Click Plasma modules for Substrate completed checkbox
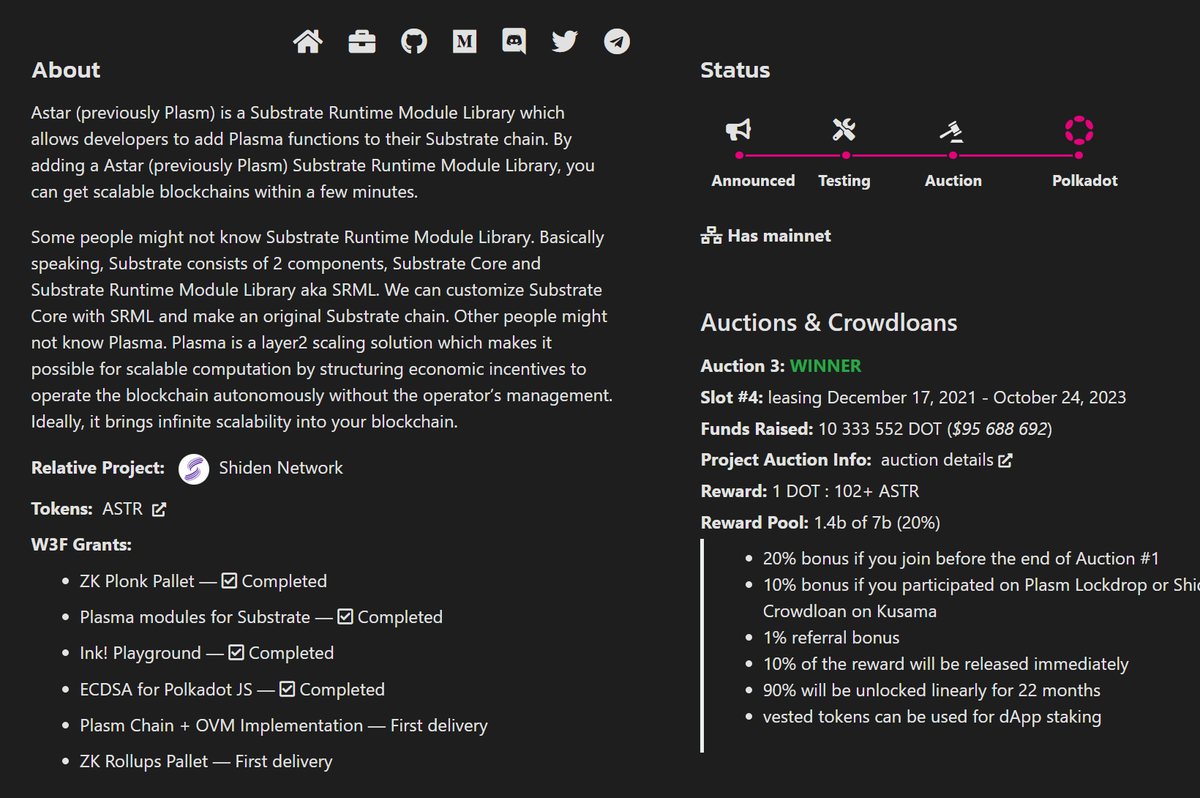 [x=345, y=617]
